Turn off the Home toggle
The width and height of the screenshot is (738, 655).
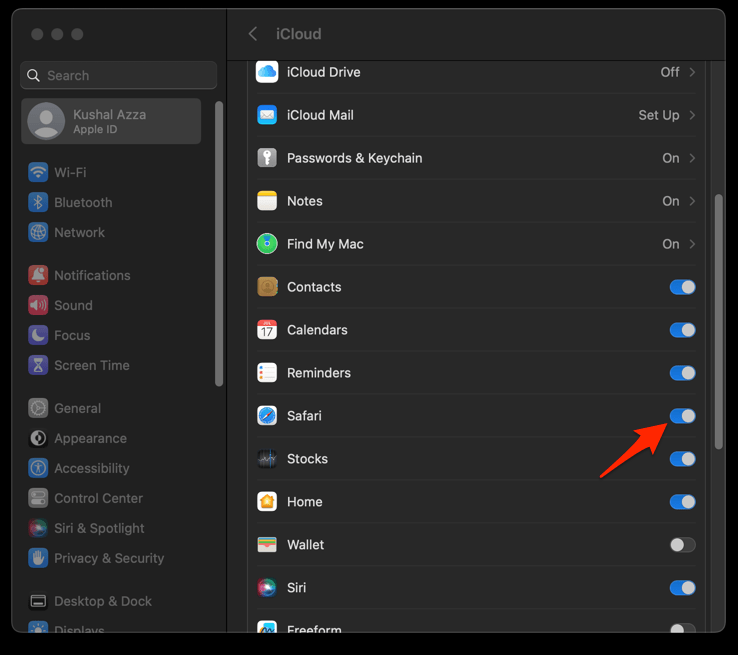click(682, 502)
